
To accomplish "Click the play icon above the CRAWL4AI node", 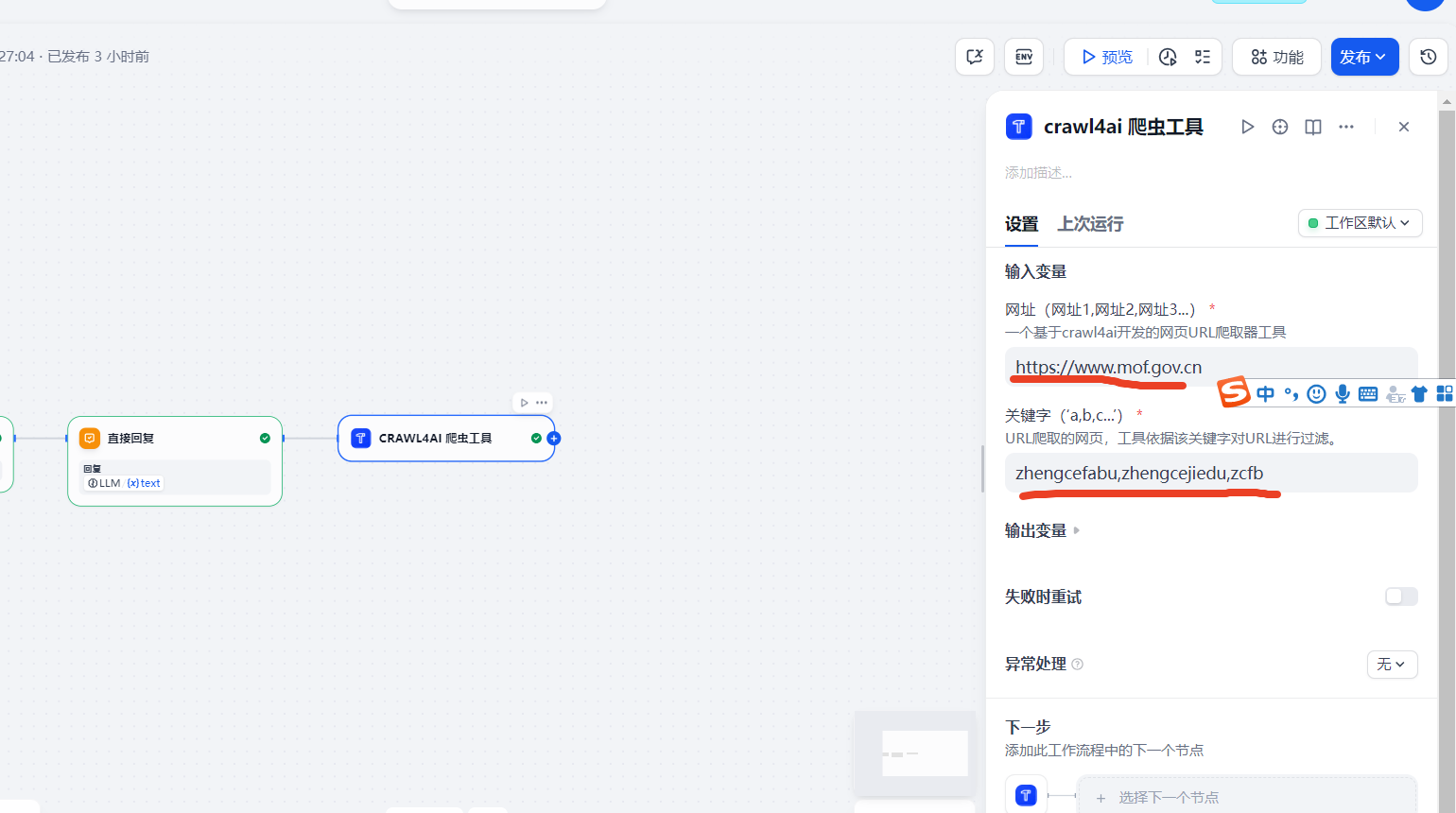I will (x=525, y=403).
